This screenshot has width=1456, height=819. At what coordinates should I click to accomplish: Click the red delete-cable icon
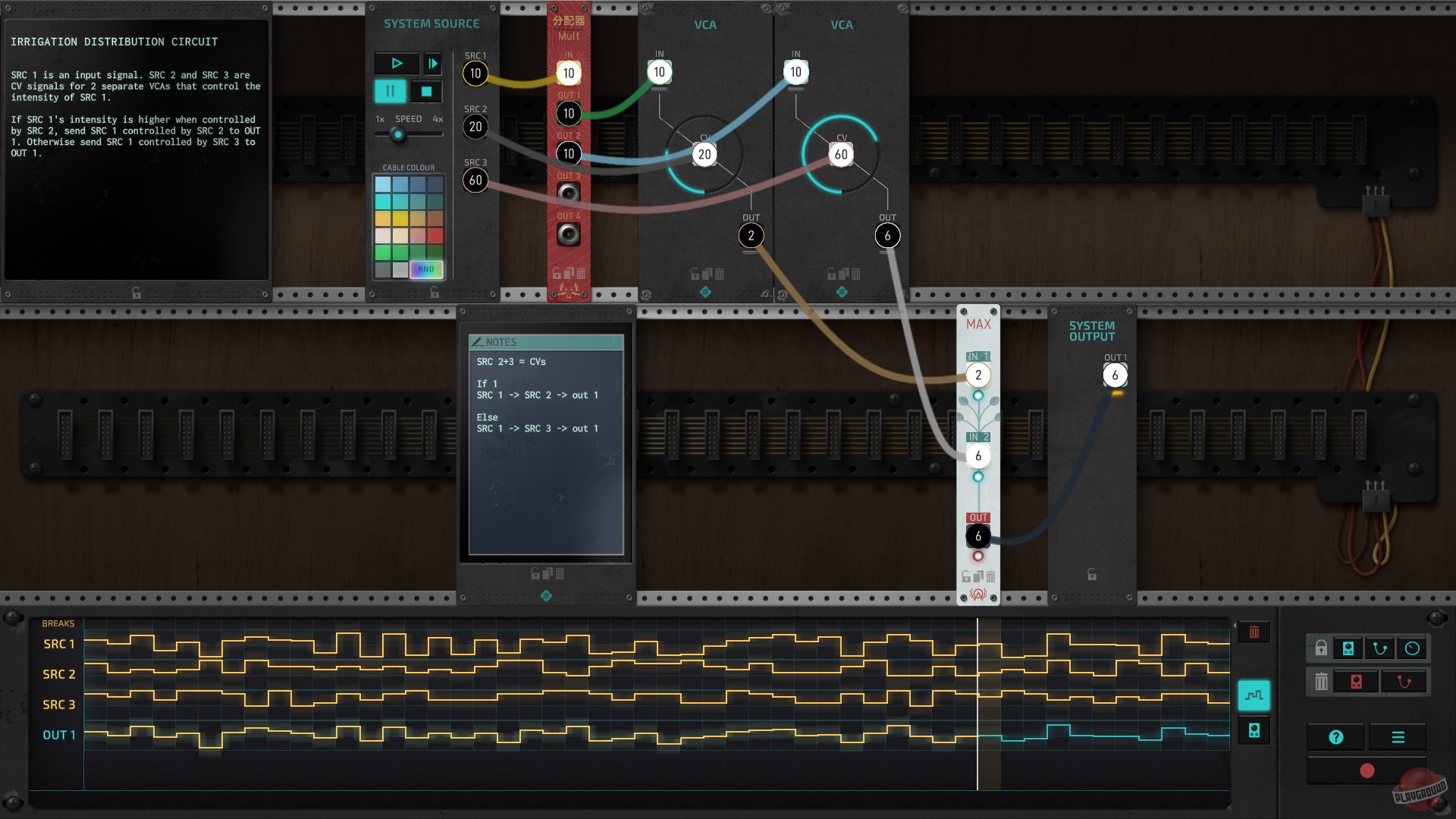click(1404, 682)
